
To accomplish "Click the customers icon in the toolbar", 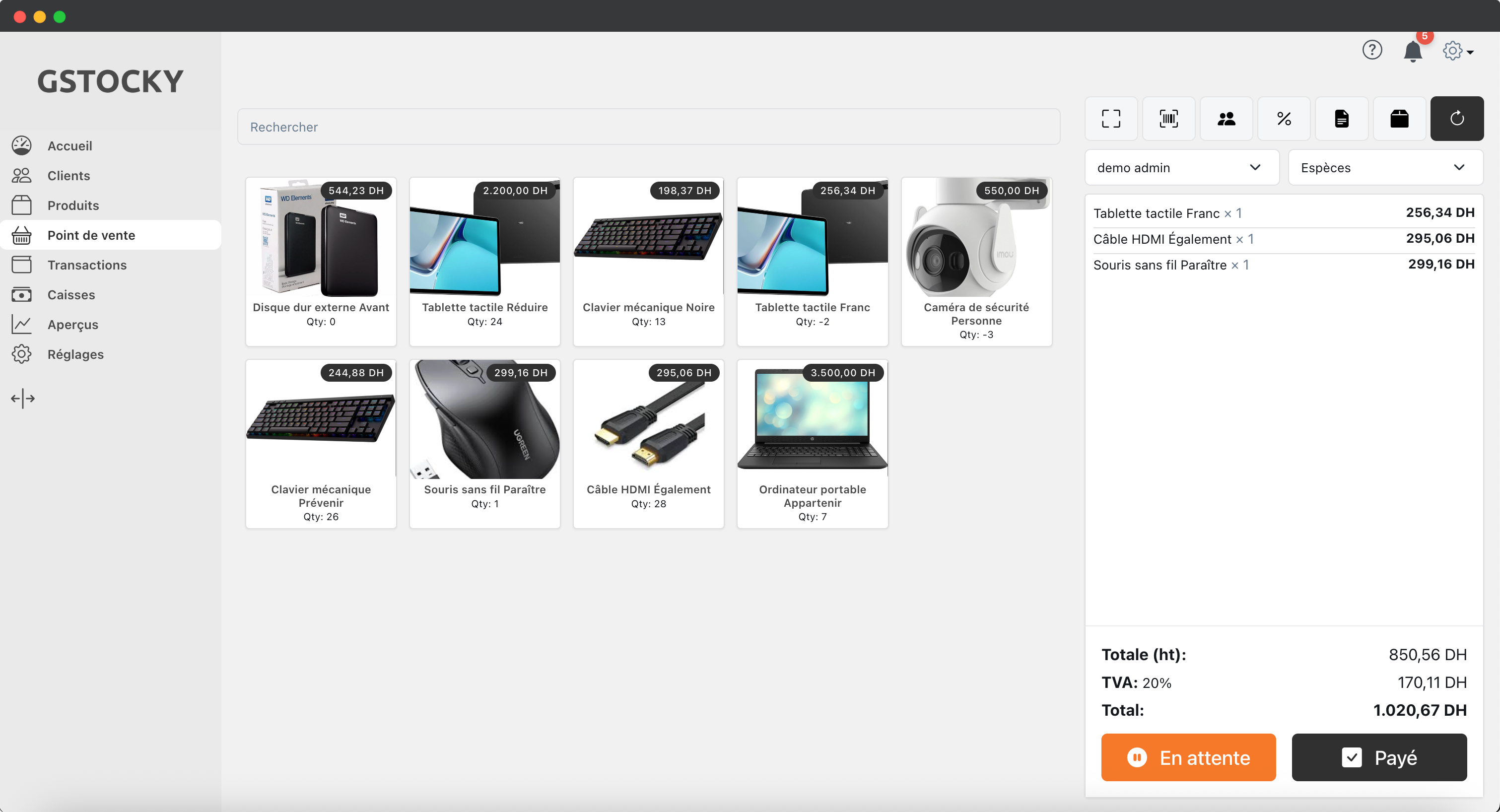I will click(1226, 119).
